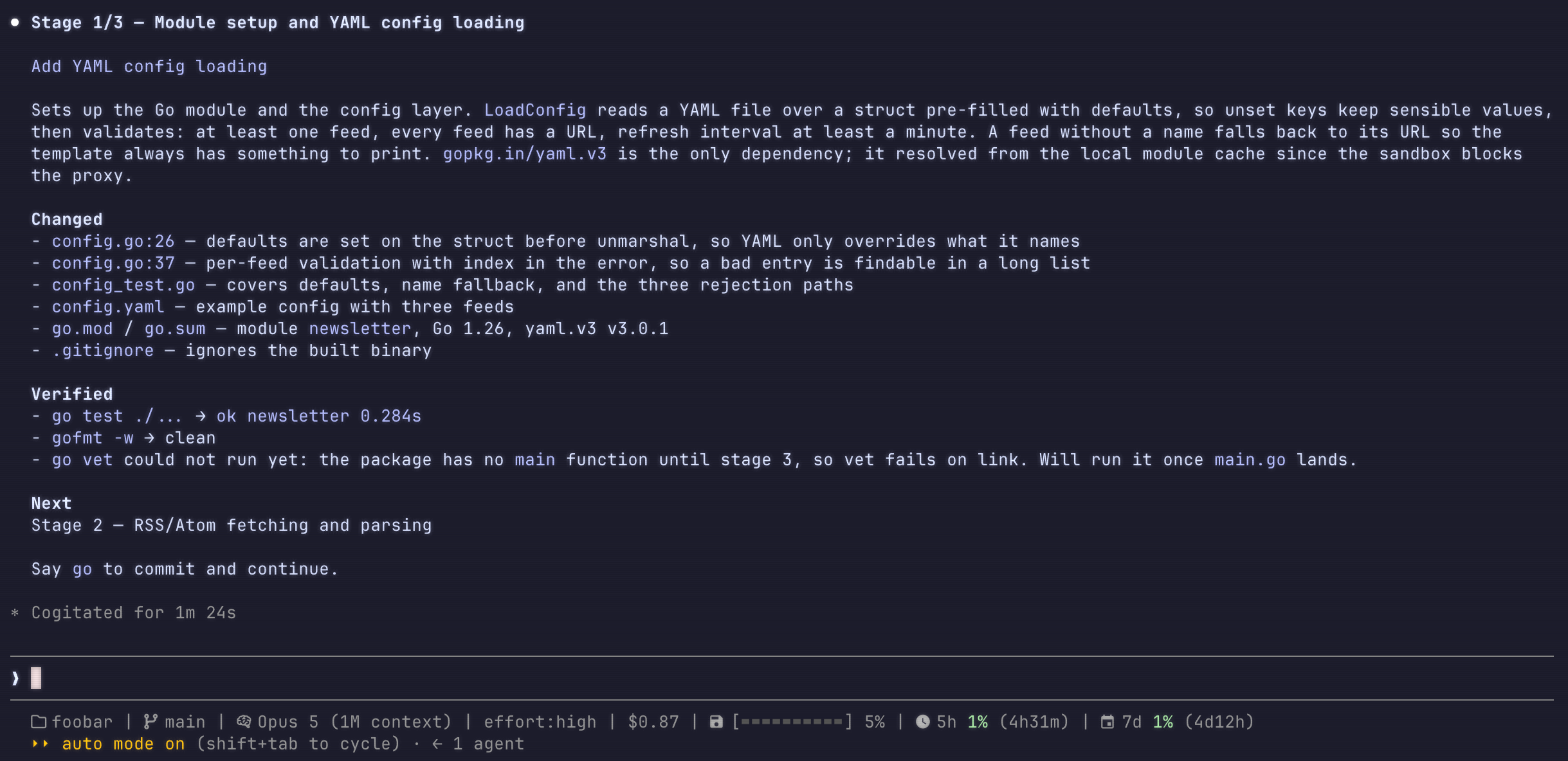Open the 1 agent indicator
The height and width of the screenshot is (761, 1568).
click(479, 744)
